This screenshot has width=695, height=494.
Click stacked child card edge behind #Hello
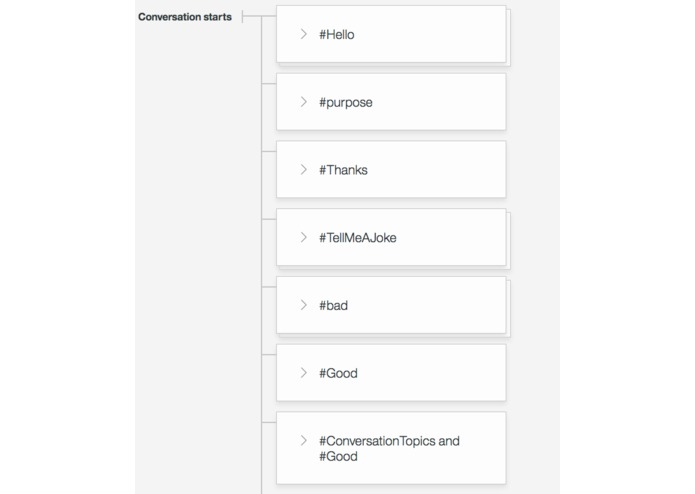point(508,38)
